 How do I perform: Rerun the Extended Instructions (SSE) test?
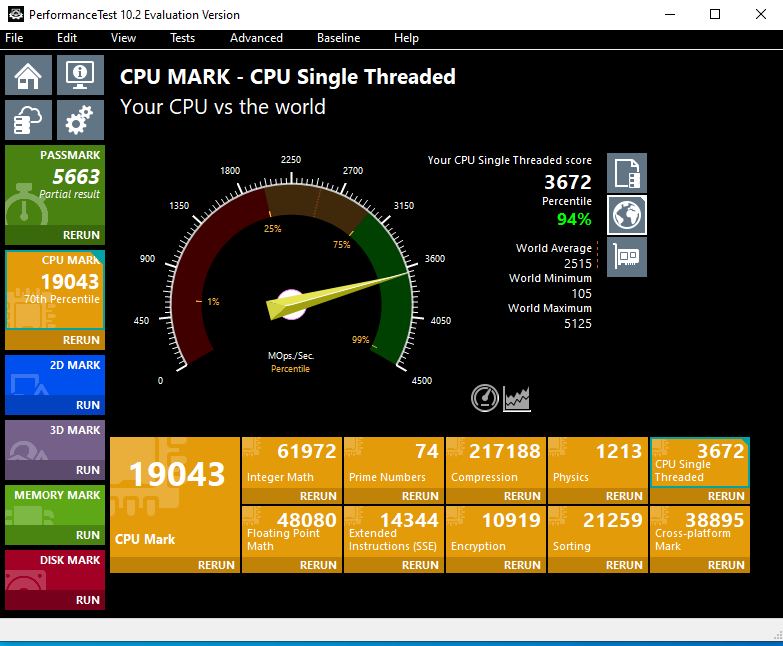click(393, 565)
